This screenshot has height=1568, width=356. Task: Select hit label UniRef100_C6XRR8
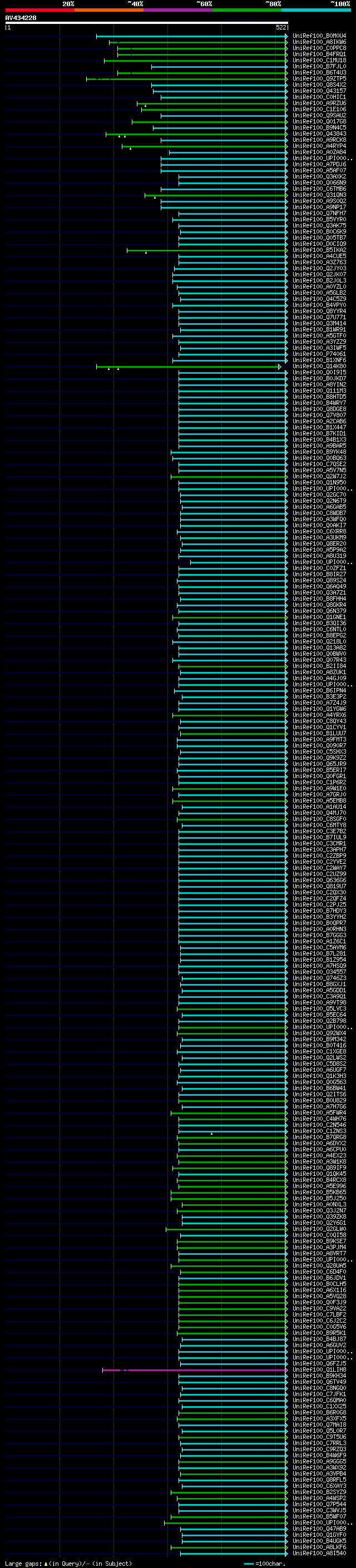pos(319,531)
